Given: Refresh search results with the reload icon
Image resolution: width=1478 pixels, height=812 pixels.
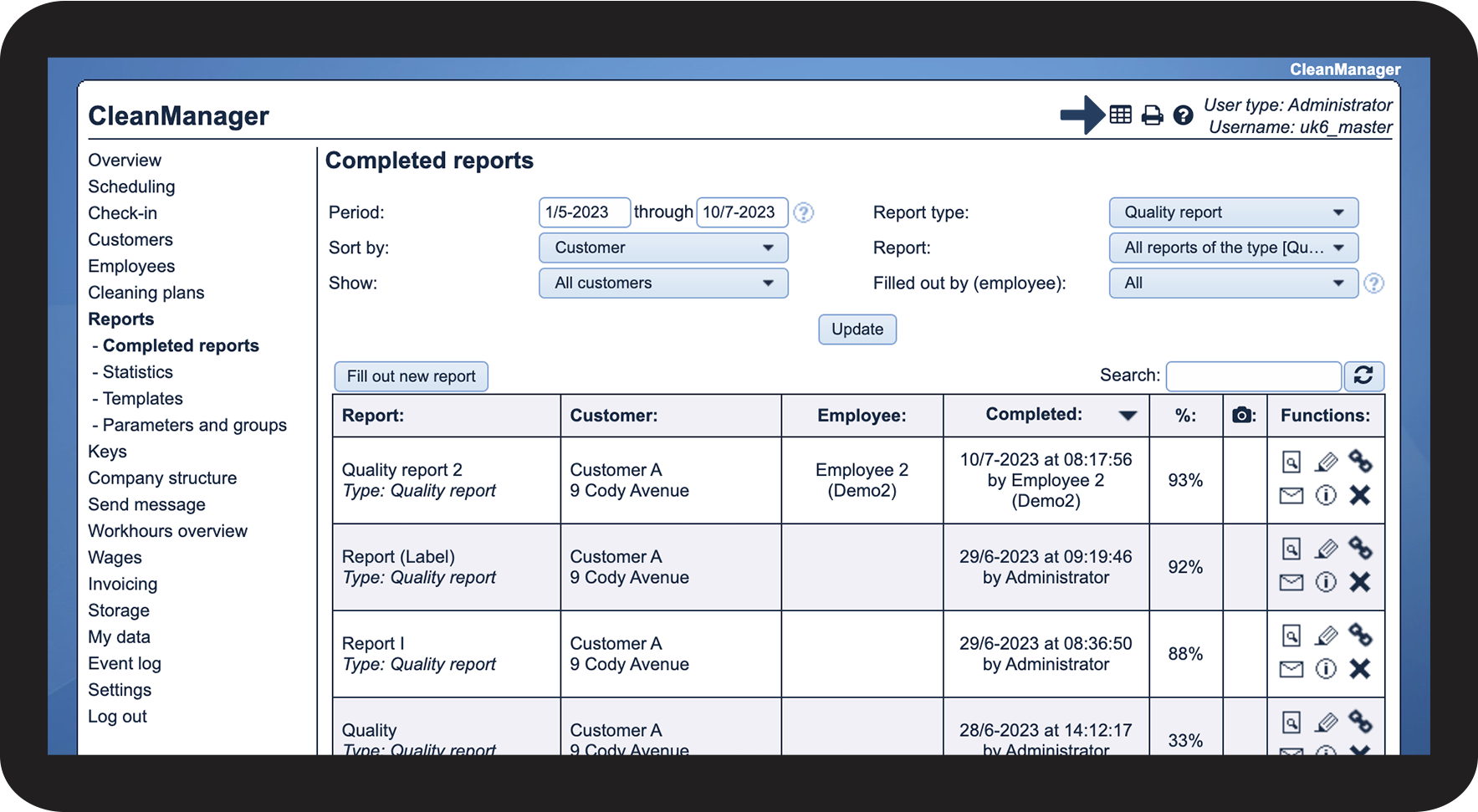Looking at the screenshot, I should pos(1363,375).
